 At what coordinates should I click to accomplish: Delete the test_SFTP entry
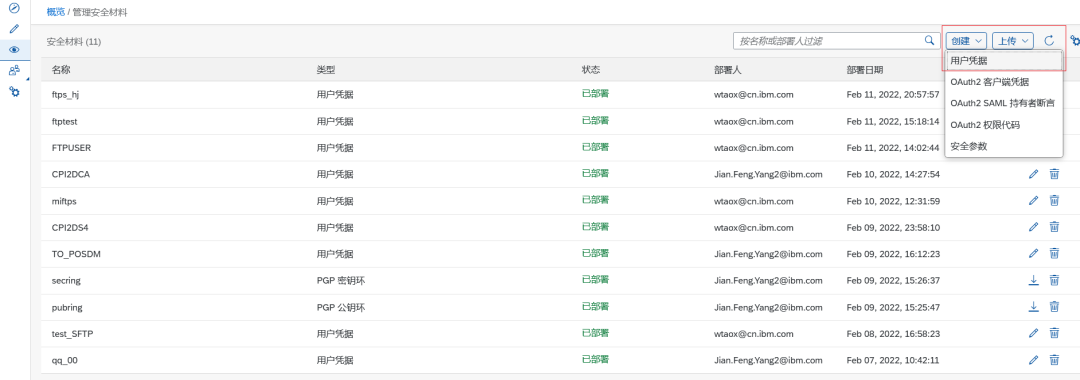(x=1054, y=333)
